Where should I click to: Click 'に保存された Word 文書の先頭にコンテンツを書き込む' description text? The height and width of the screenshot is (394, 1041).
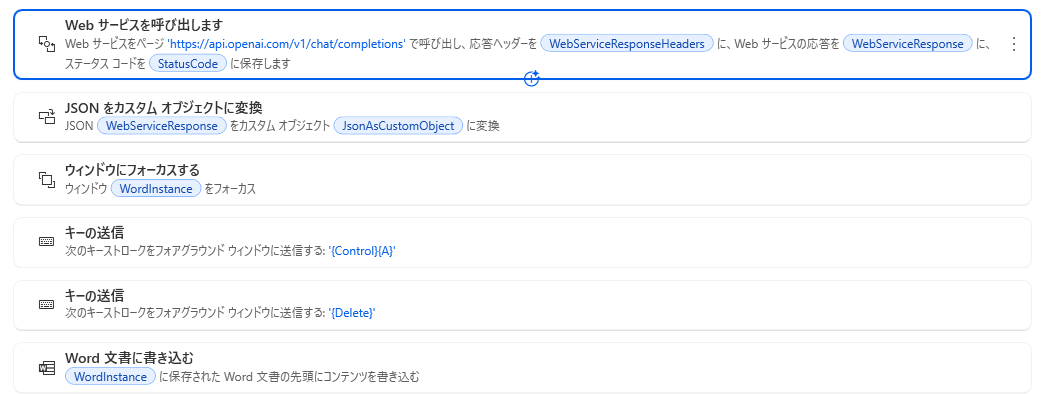point(289,377)
